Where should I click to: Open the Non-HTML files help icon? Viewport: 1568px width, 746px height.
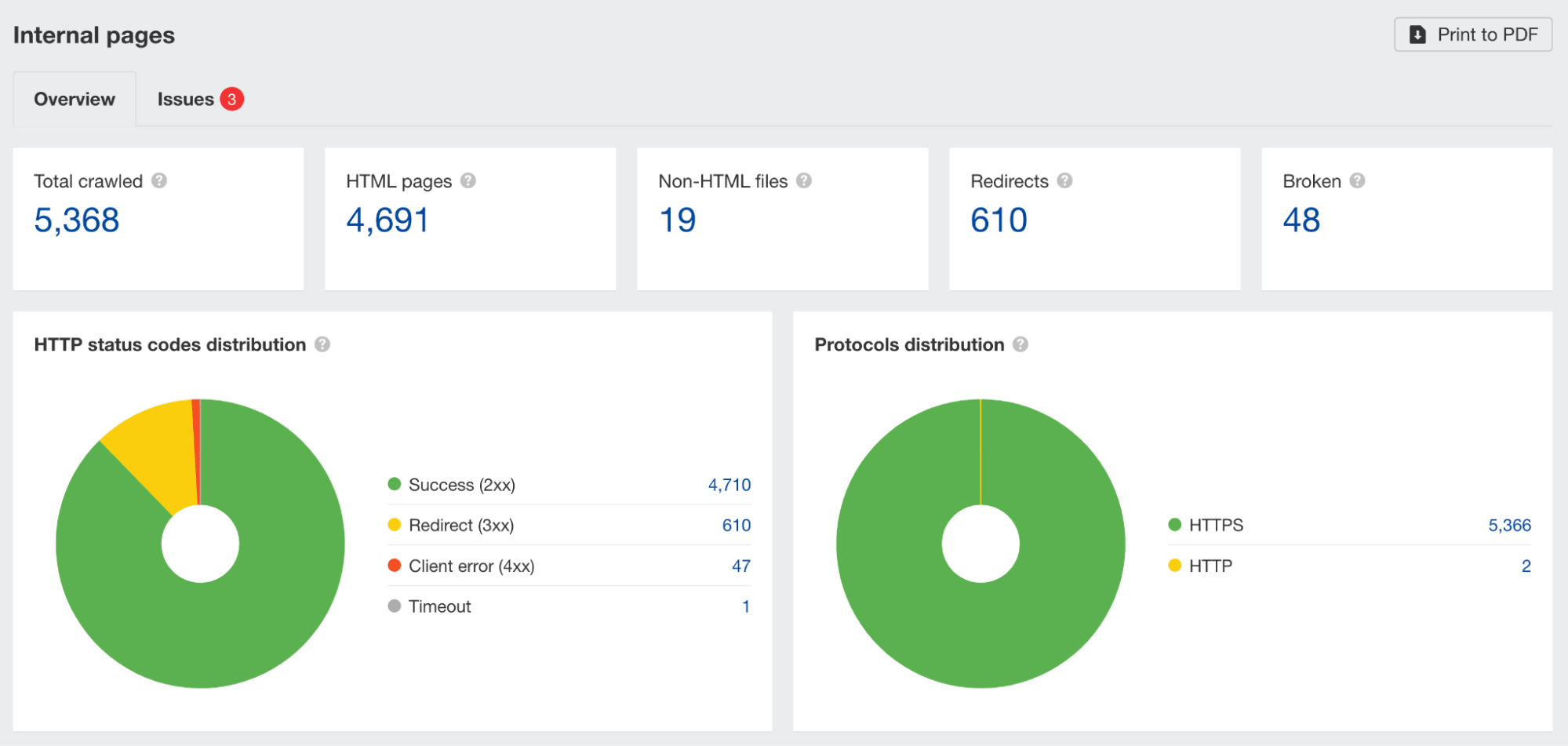[803, 180]
